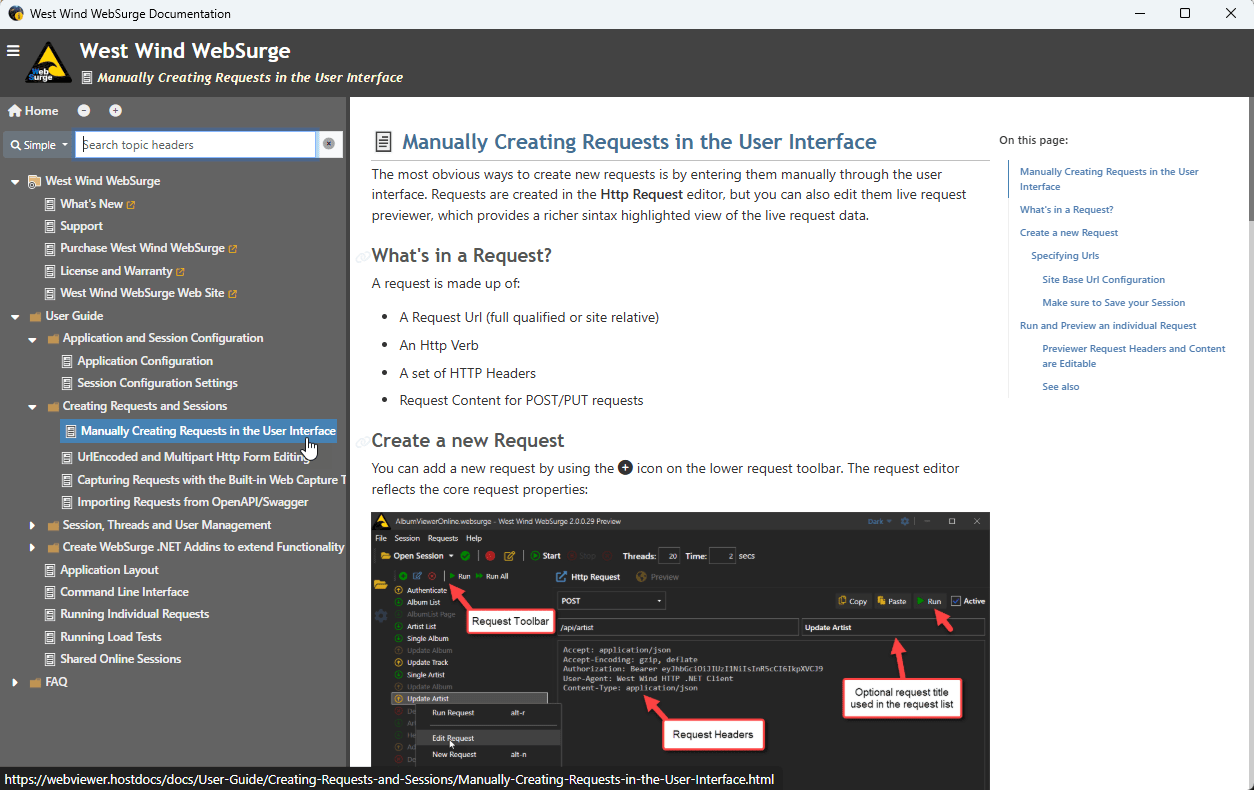1254x790 pixels.
Task: Expand Create WebSurge .NET Addins node
Action: (x=32, y=548)
